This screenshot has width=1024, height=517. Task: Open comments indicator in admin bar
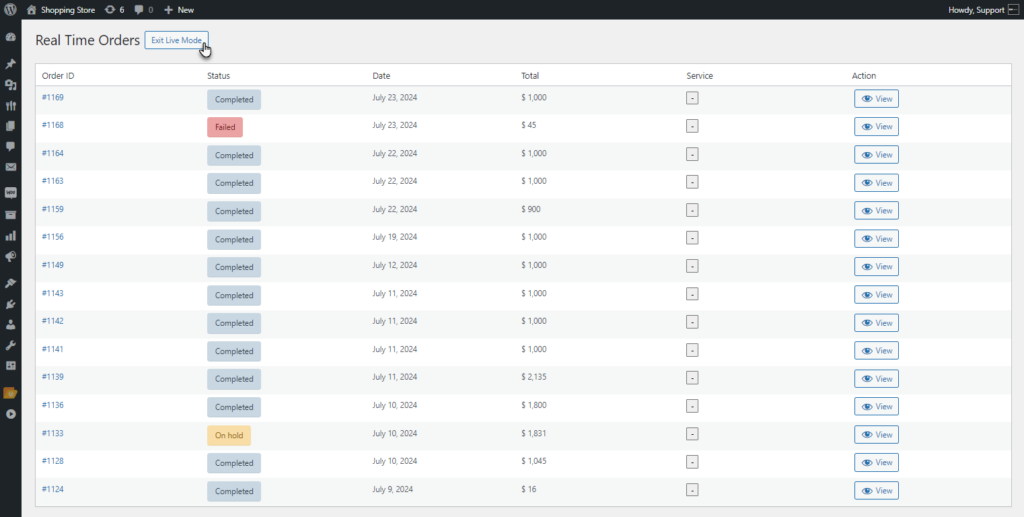144,10
